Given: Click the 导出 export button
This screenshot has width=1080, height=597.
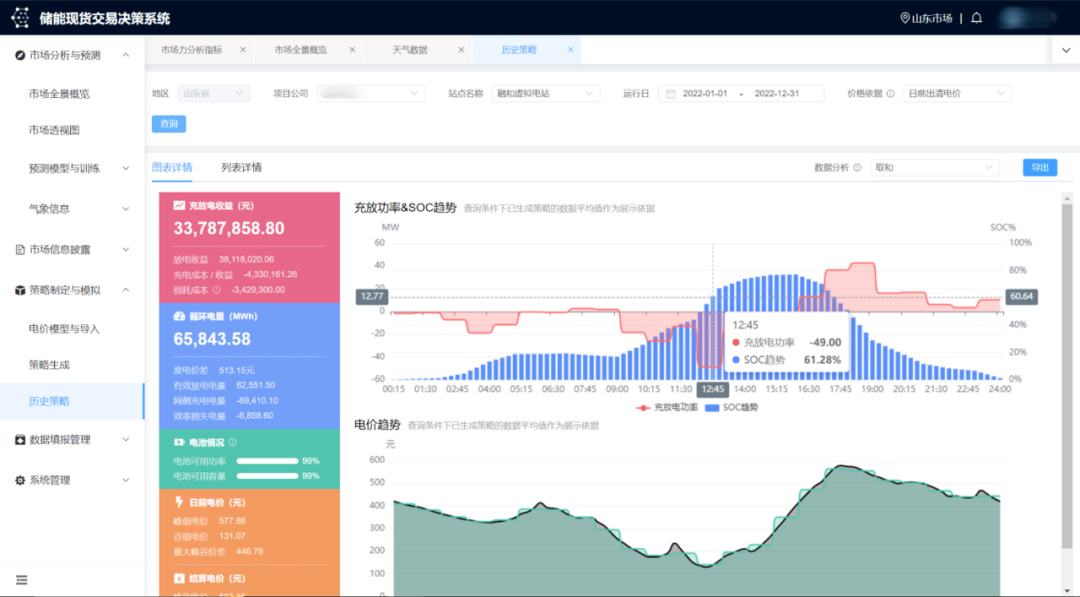Looking at the screenshot, I should (1039, 168).
